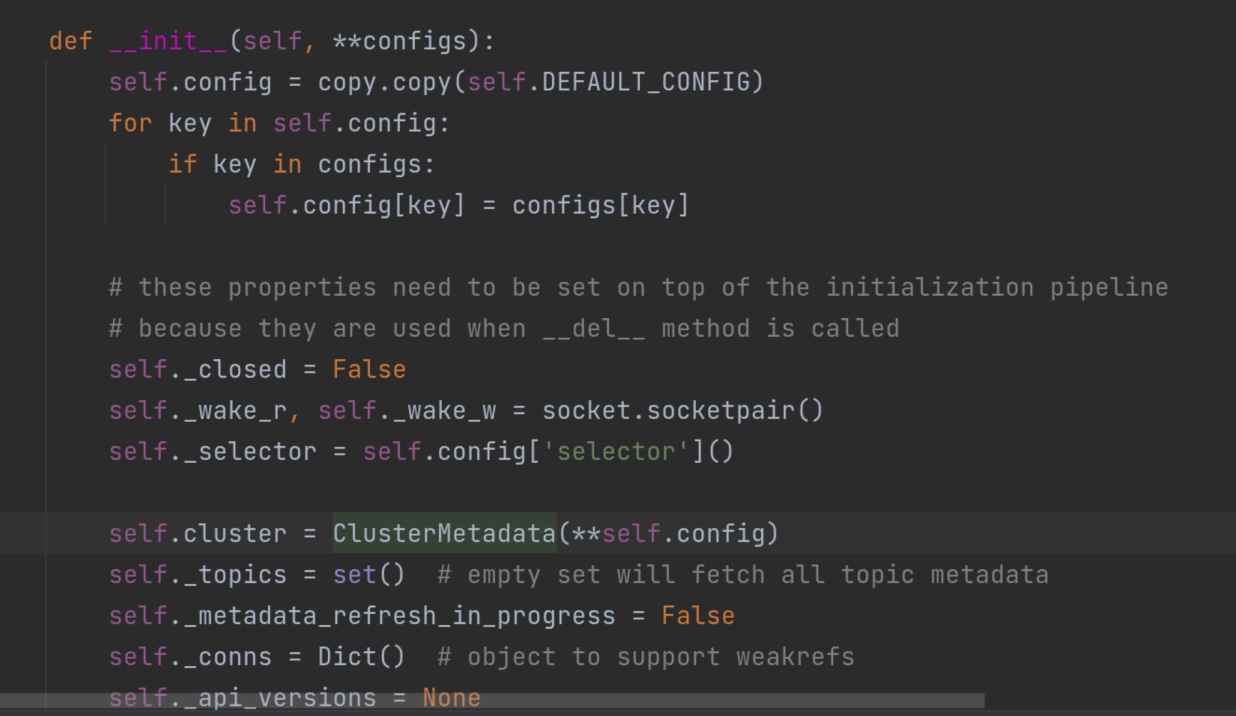
Task: Click configs[key] on the assignment line
Action: pos(600,205)
